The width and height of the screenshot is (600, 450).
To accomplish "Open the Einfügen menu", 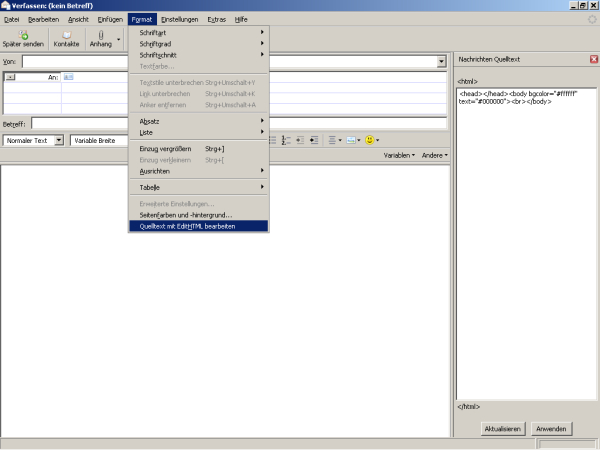I will [110, 19].
